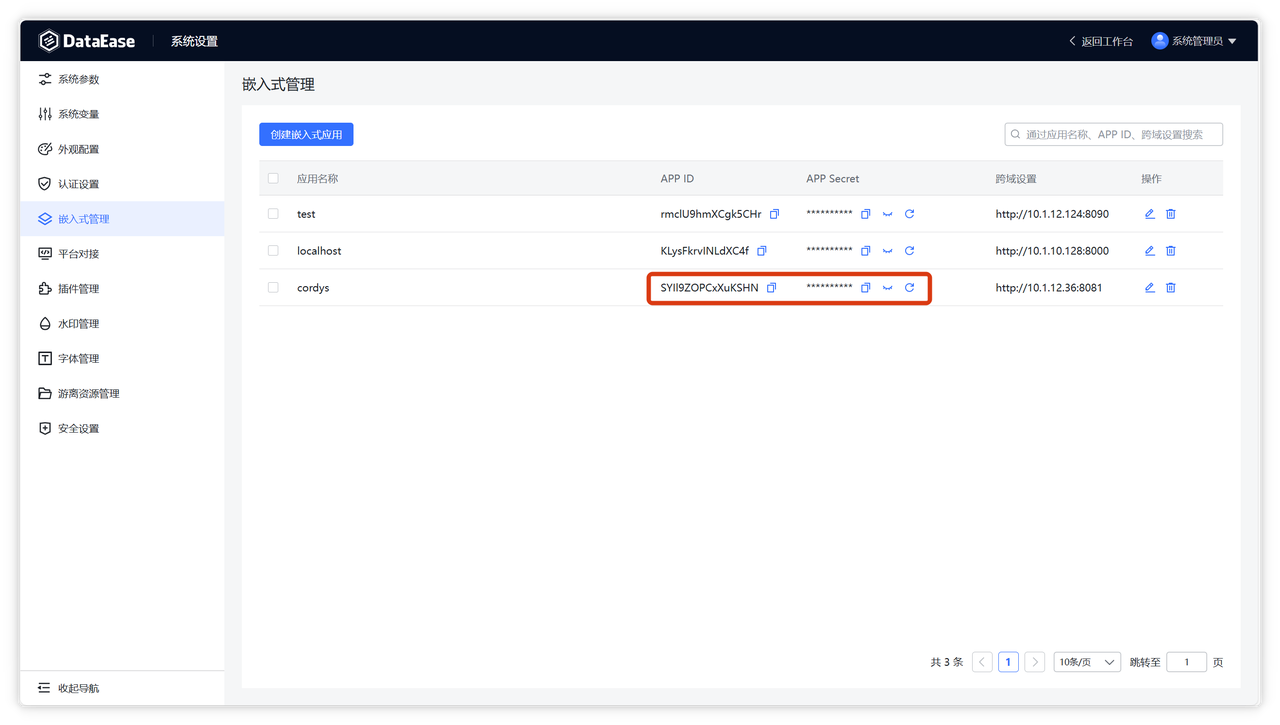Delete the localhost embedded app
This screenshot has width=1280, height=725.
coord(1171,251)
